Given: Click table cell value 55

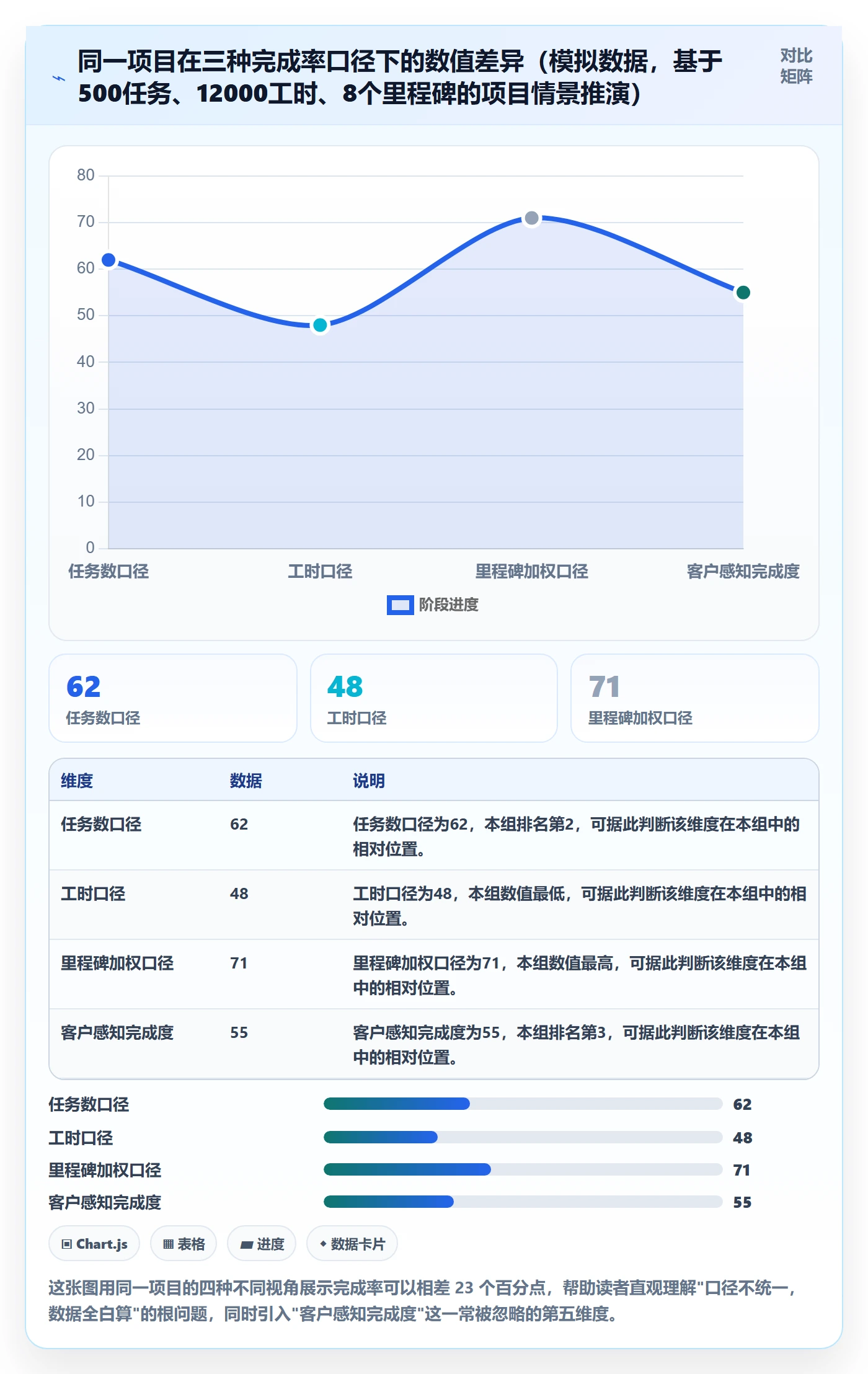Looking at the screenshot, I should pos(239,1032).
